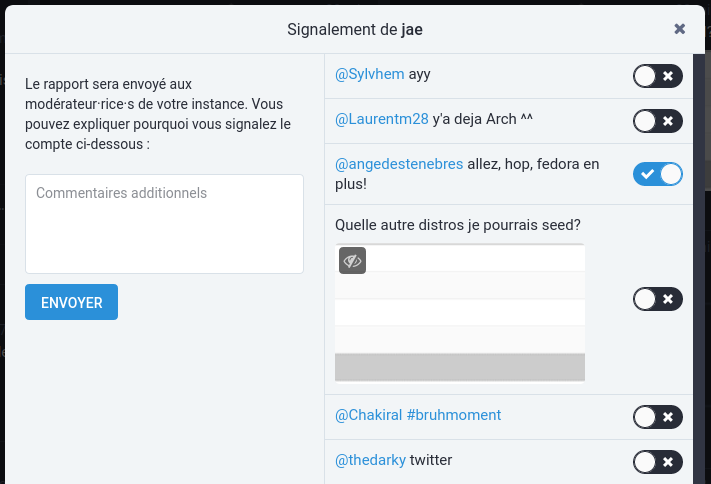Enable the @Chakiral #bruhmoment status toggle
Screen dimensions: 711x484
(x=658, y=417)
